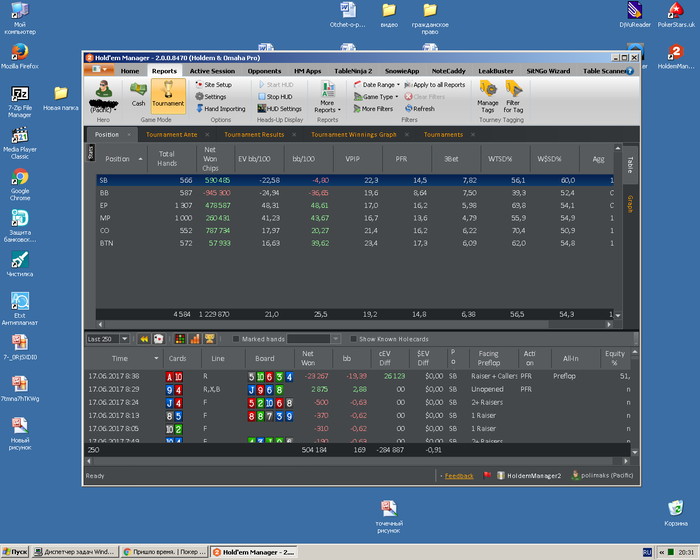The image size is (700, 560).
Task: Open the HM Apps tab
Action: click(307, 71)
